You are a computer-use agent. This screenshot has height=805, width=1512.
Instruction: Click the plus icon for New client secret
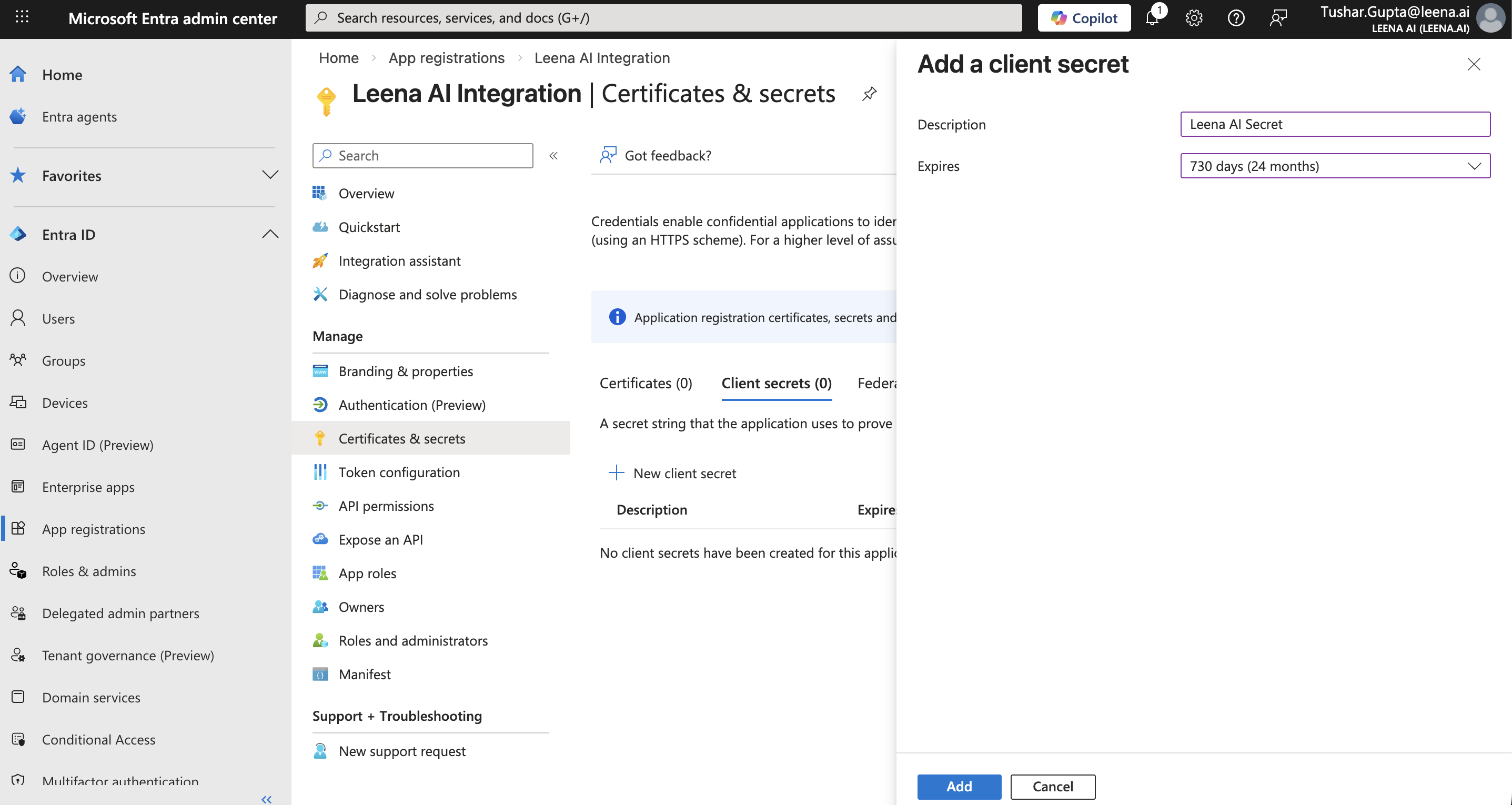616,472
